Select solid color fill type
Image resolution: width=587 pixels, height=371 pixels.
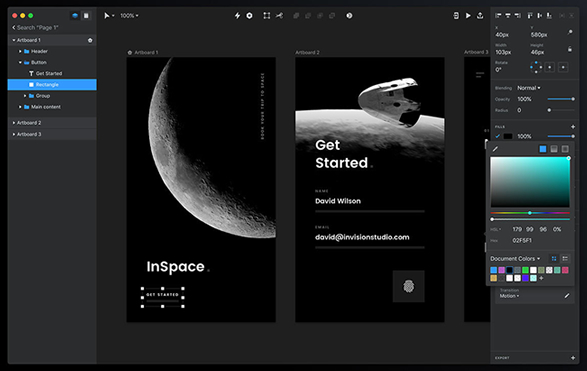pyautogui.click(x=543, y=149)
